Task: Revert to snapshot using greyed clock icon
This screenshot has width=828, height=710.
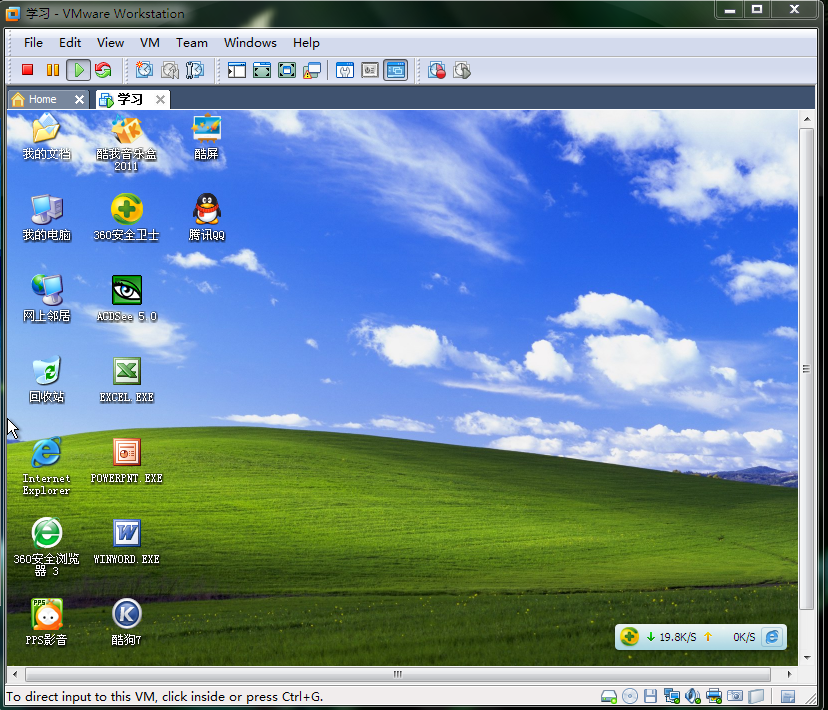Action: click(170, 70)
